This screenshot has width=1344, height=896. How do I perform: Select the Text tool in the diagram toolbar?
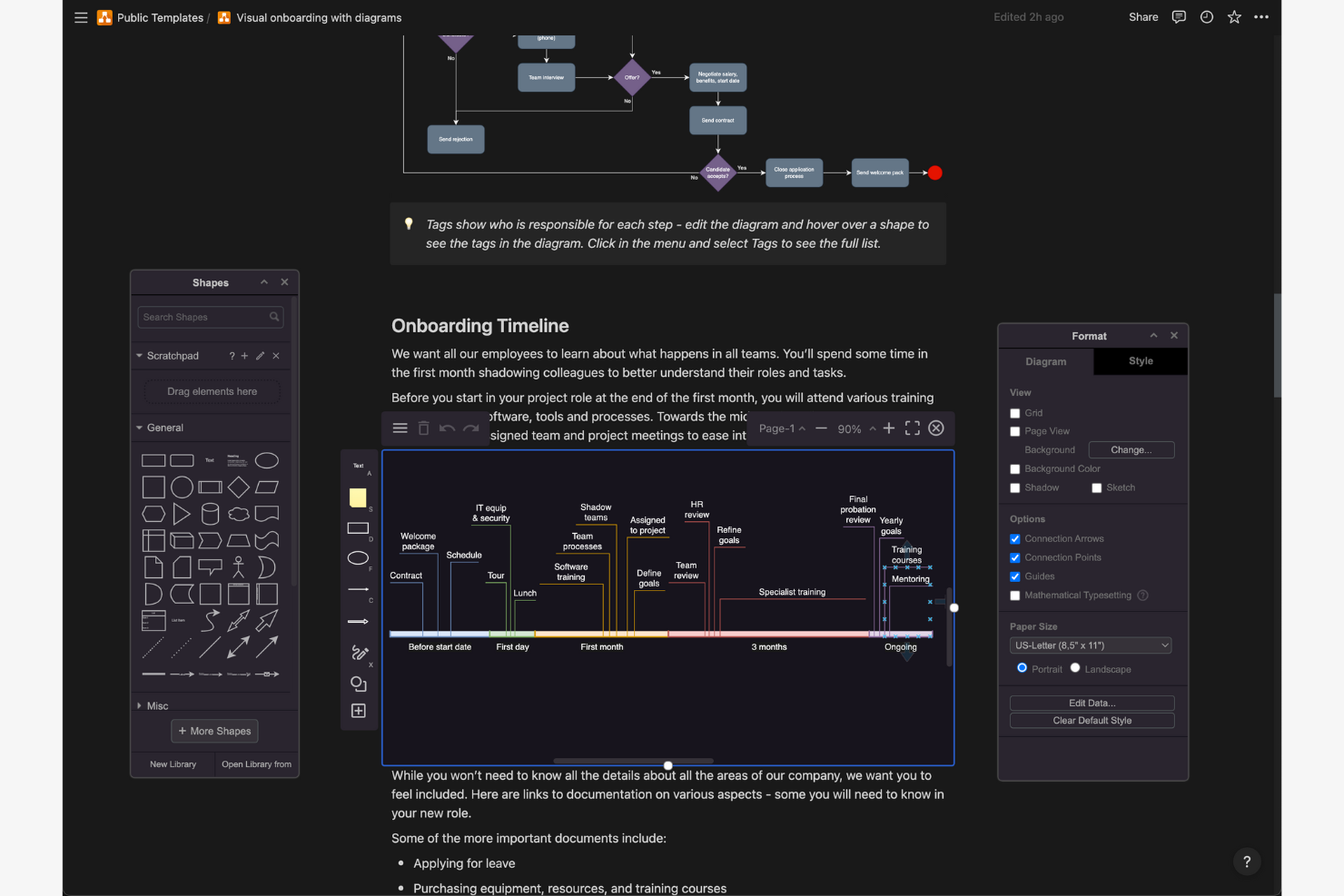[x=357, y=466]
